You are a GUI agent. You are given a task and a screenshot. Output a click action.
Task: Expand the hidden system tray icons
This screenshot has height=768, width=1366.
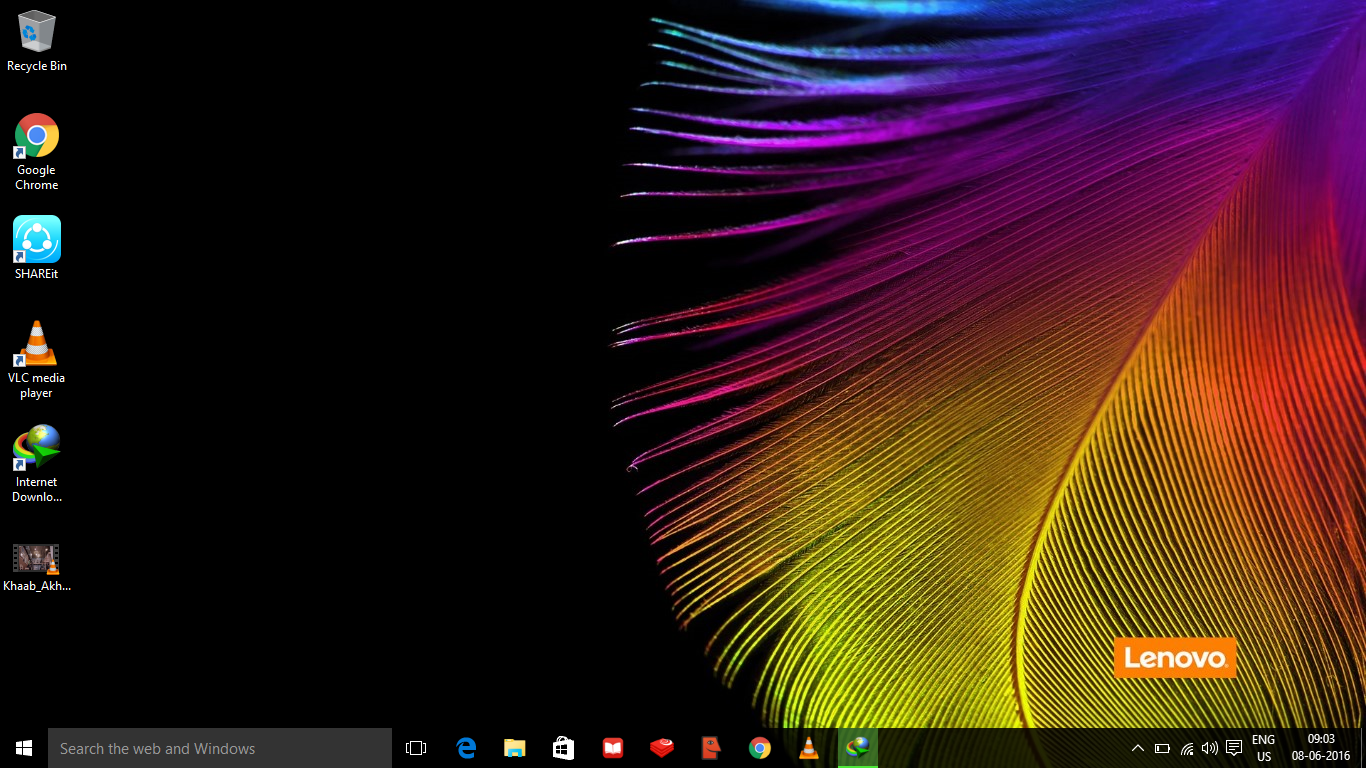click(1137, 748)
